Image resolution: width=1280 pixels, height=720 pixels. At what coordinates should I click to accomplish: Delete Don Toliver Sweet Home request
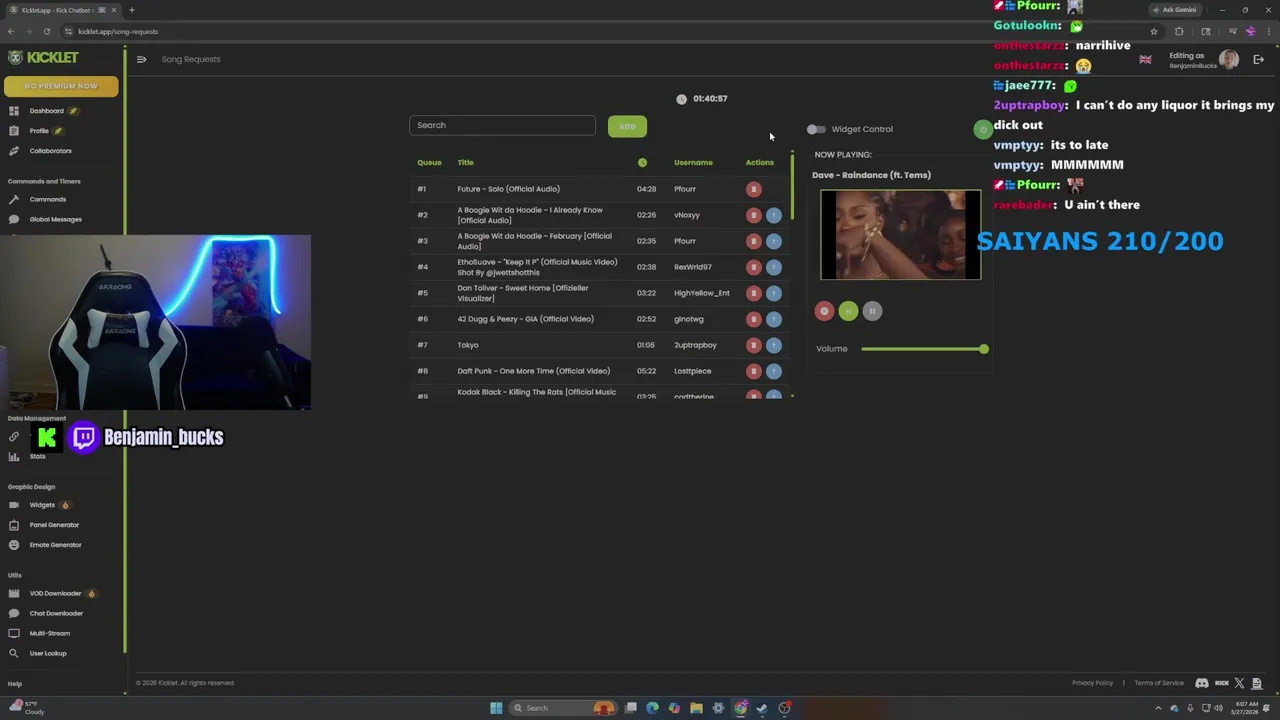[754, 293]
